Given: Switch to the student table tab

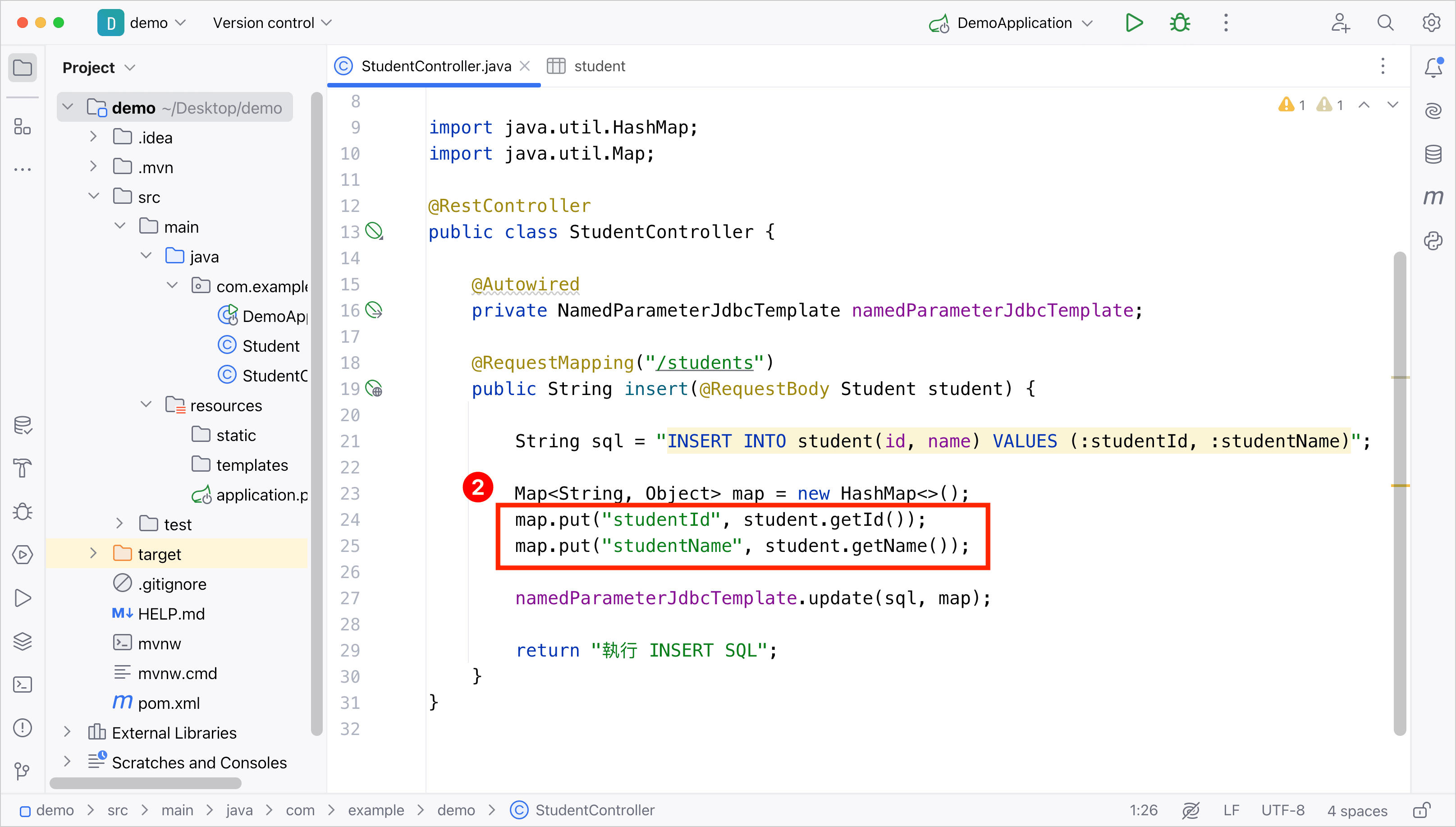Looking at the screenshot, I should 587,66.
